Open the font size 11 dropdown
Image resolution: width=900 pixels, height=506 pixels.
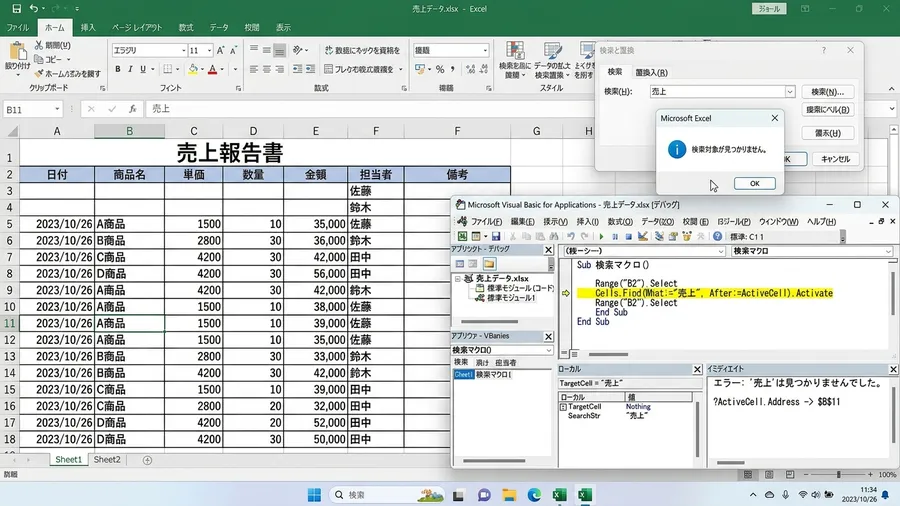[210, 50]
